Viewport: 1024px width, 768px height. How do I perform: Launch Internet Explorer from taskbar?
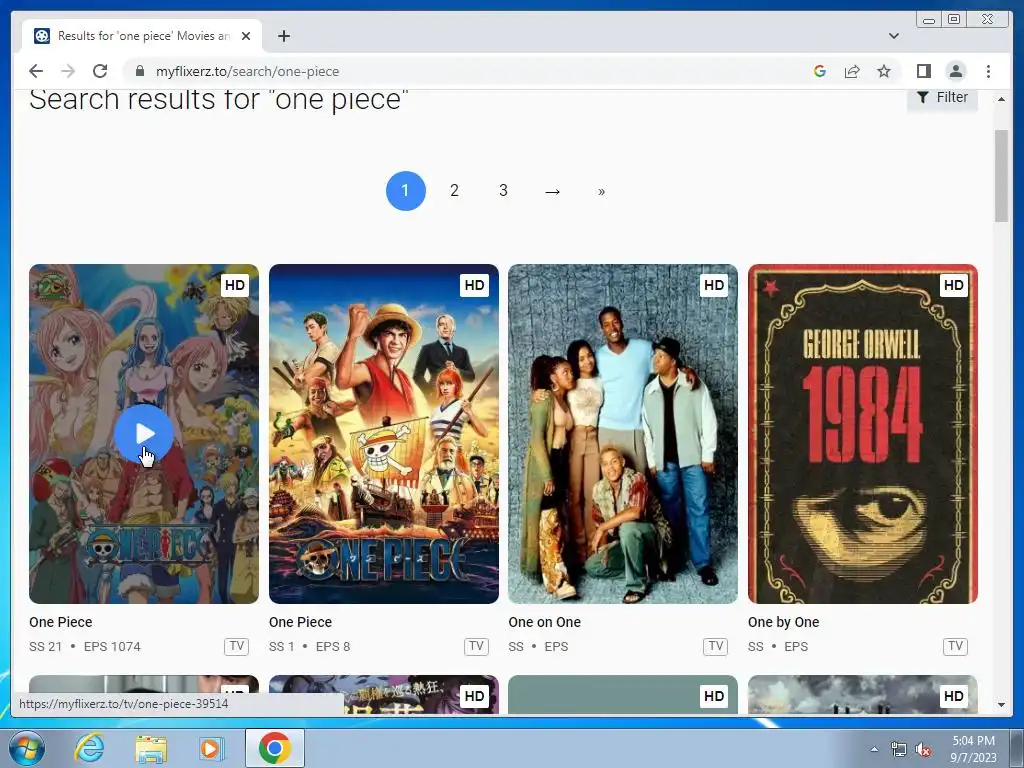(x=89, y=748)
